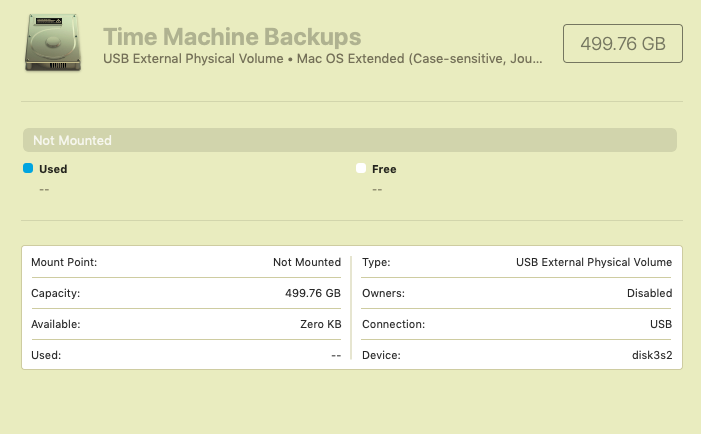Select the Capacity row label

pyautogui.click(x=55, y=293)
